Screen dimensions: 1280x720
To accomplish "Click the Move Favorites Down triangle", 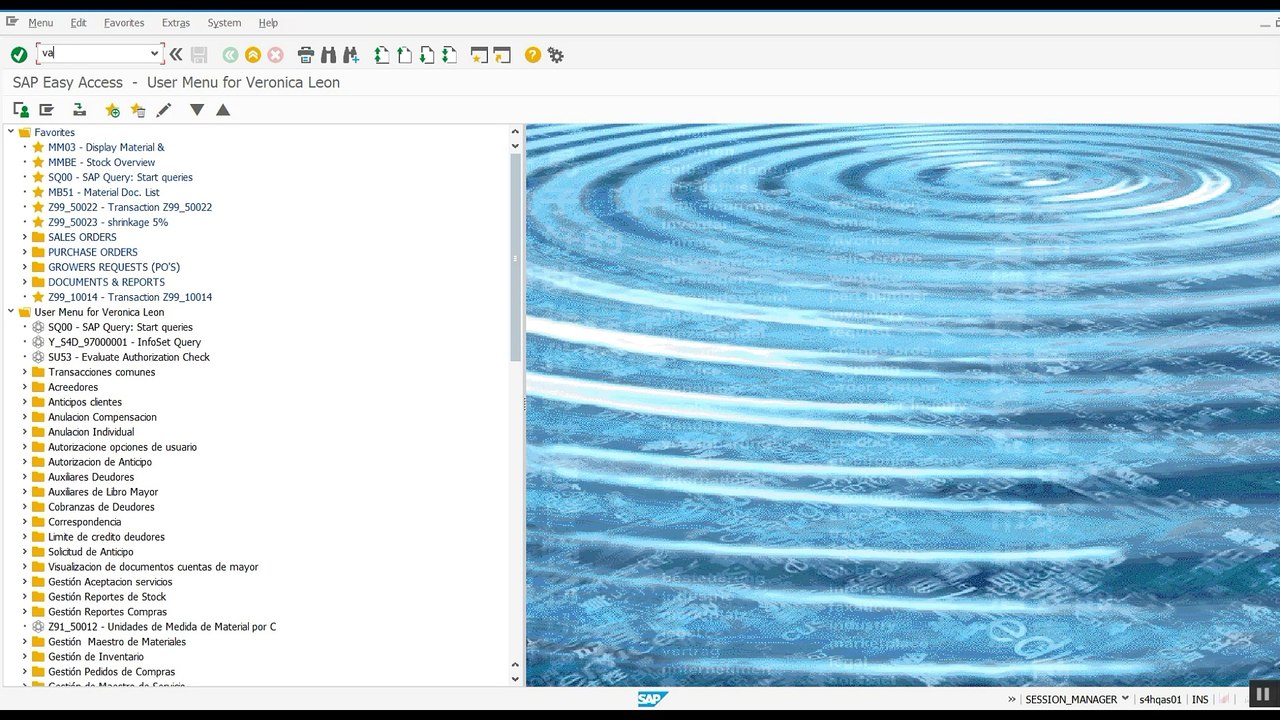I will (197, 110).
